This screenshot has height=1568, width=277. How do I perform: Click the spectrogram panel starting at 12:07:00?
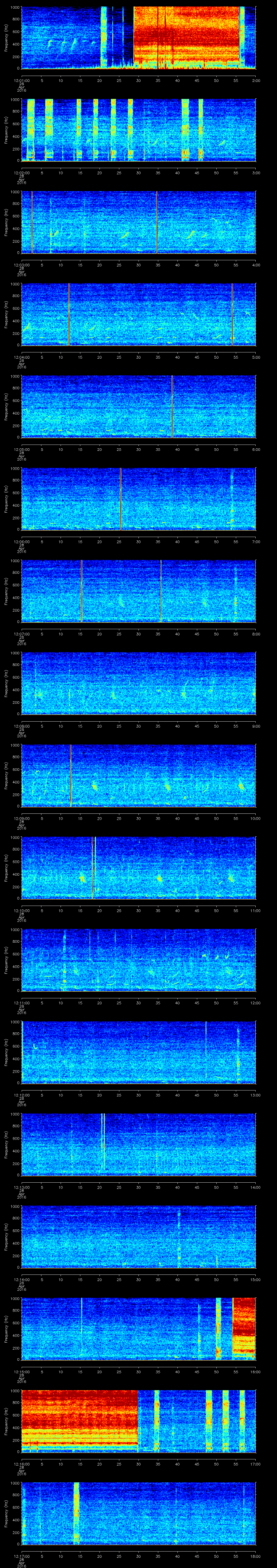[x=139, y=591]
